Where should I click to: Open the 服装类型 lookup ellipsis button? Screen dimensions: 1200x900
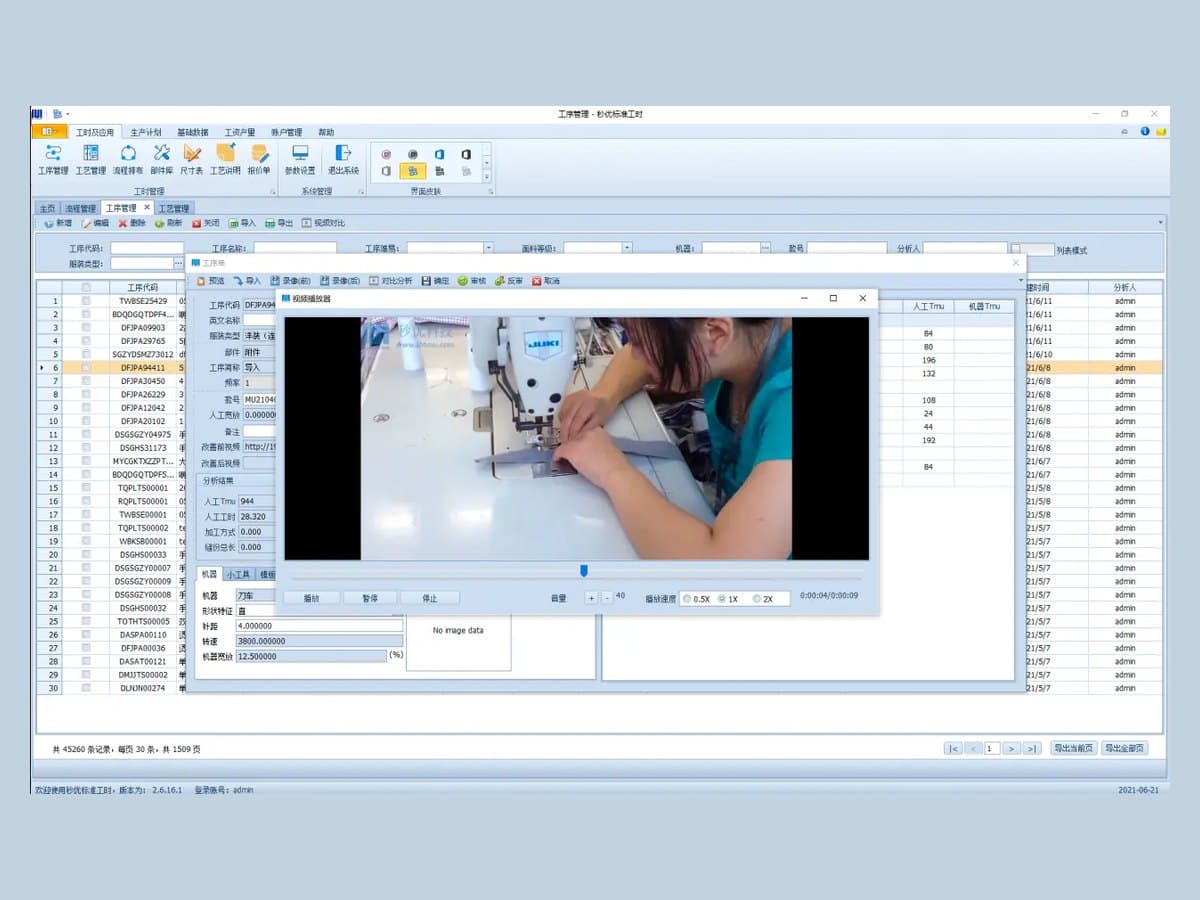[179, 264]
